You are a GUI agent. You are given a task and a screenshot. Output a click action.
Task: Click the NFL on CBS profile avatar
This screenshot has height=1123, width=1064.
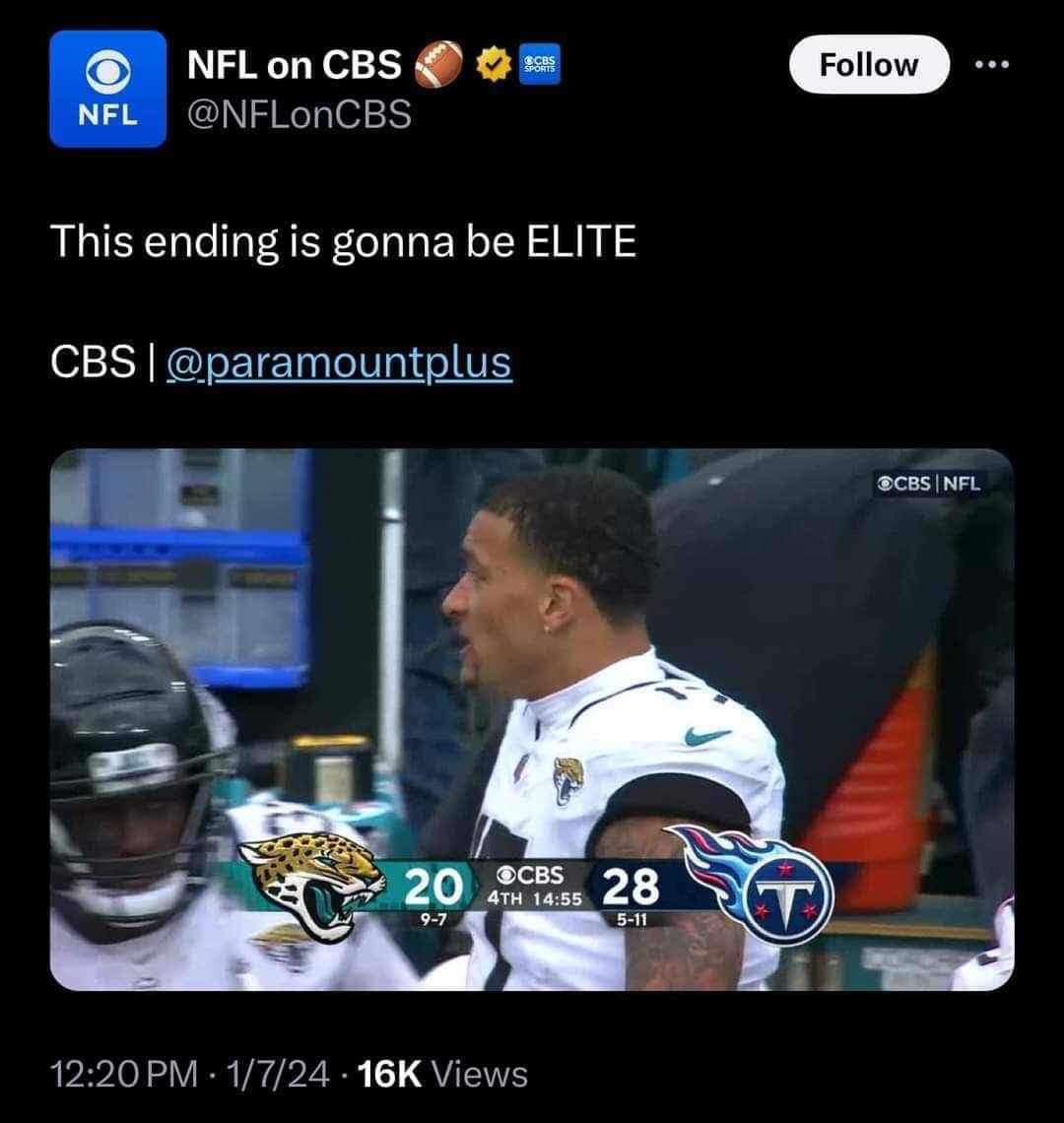(x=108, y=89)
